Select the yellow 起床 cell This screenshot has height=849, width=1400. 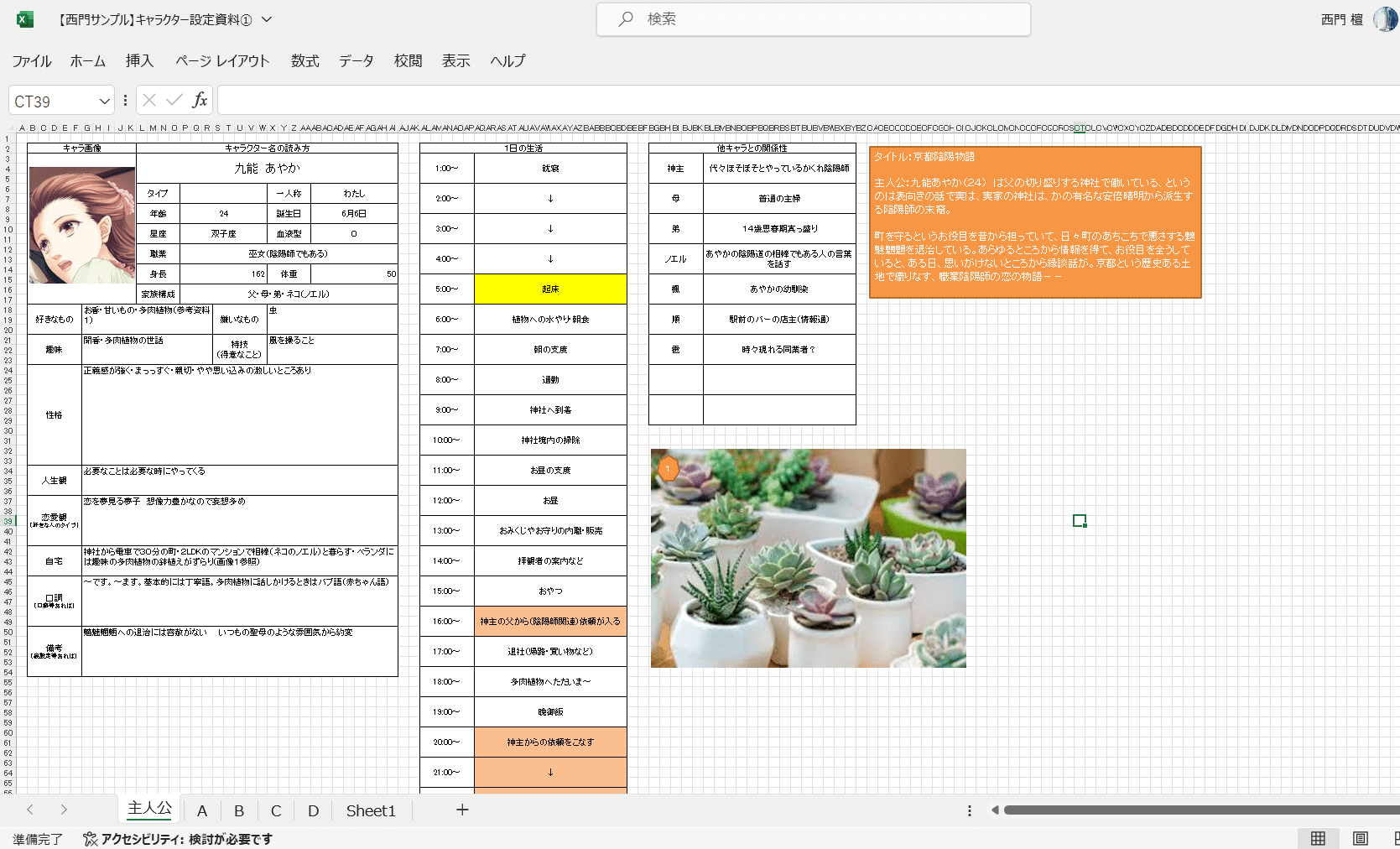pyautogui.click(x=550, y=289)
